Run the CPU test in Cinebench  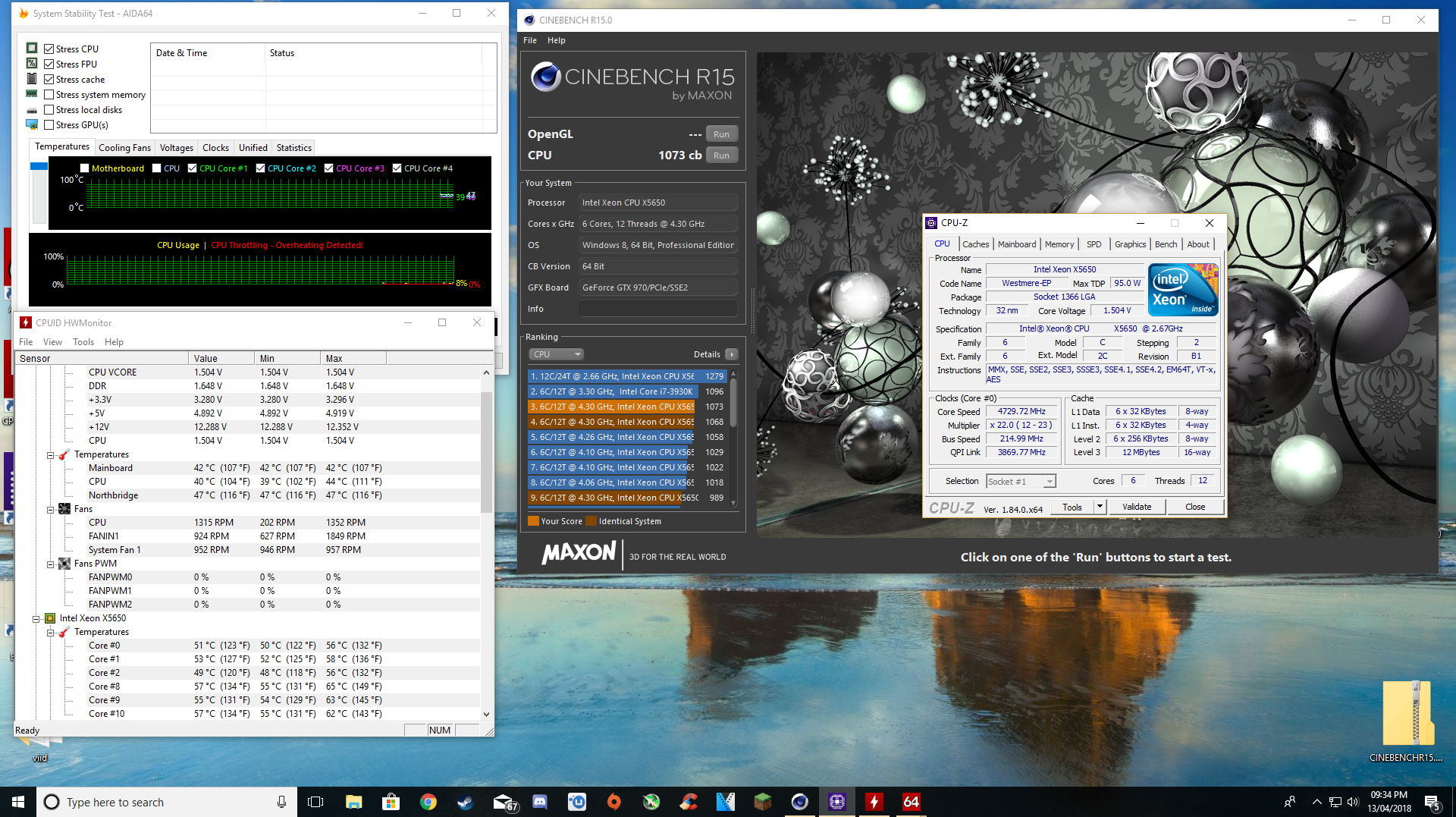(721, 156)
